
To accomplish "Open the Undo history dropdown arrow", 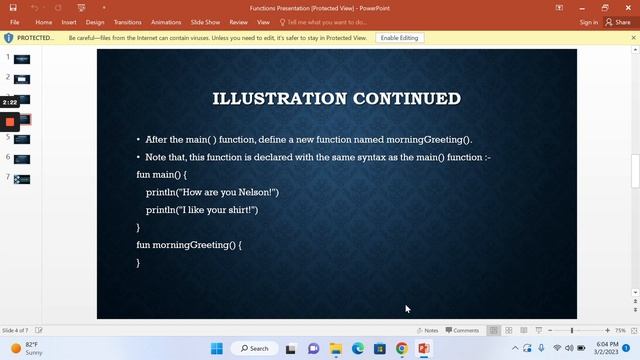I will [44, 8].
